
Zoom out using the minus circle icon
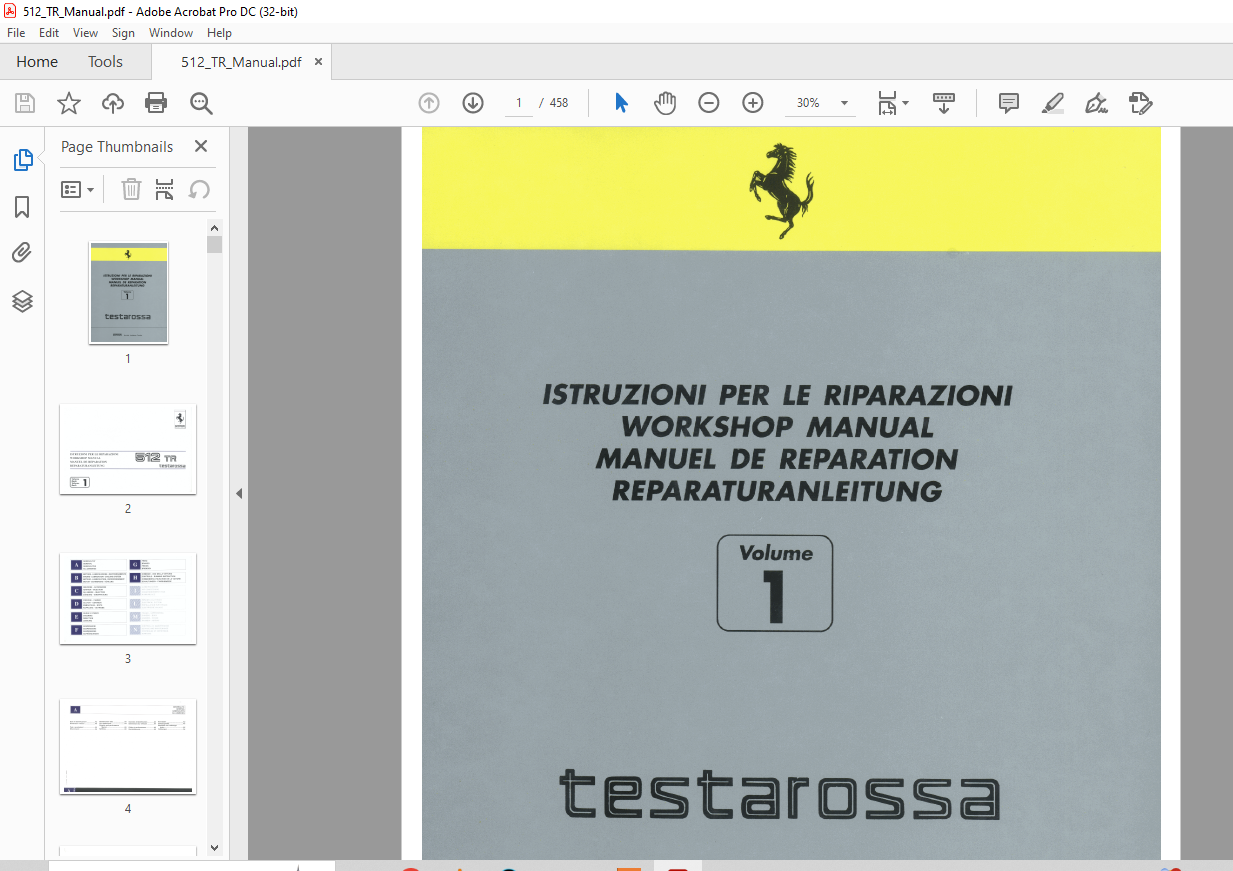pyautogui.click(x=709, y=103)
